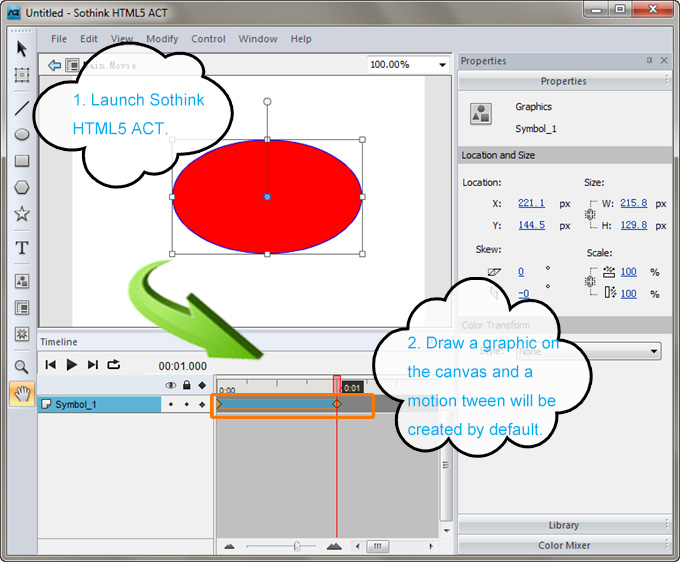Toggle width-height constrain lock
The height and width of the screenshot is (562, 680).
[x=589, y=214]
